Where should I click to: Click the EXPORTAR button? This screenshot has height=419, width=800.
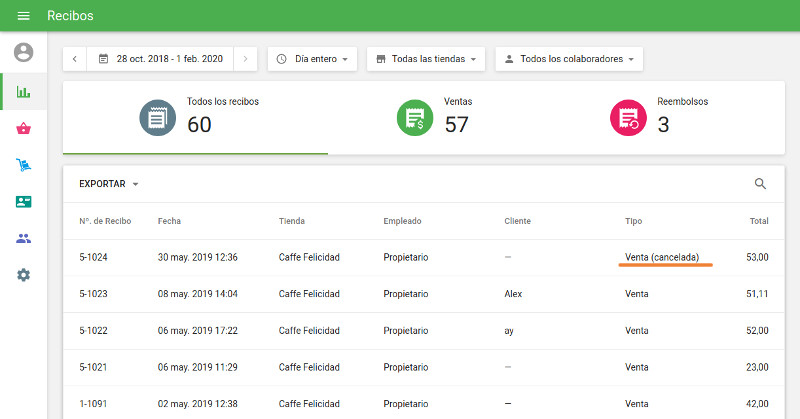pos(108,184)
